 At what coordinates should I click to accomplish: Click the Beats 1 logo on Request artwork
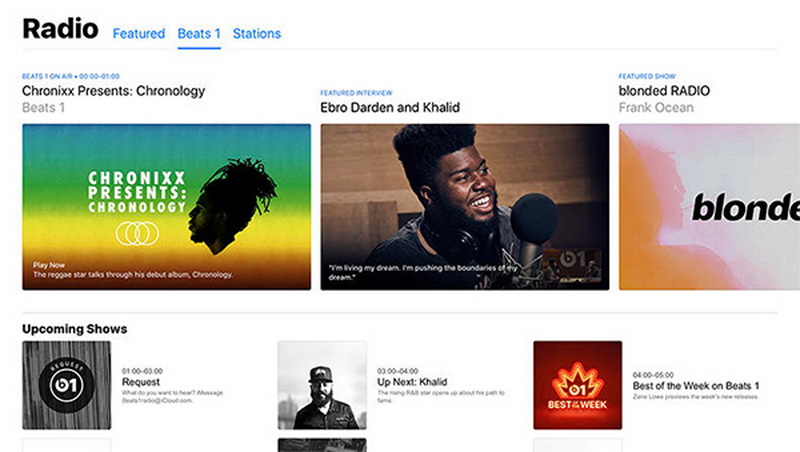(66, 386)
